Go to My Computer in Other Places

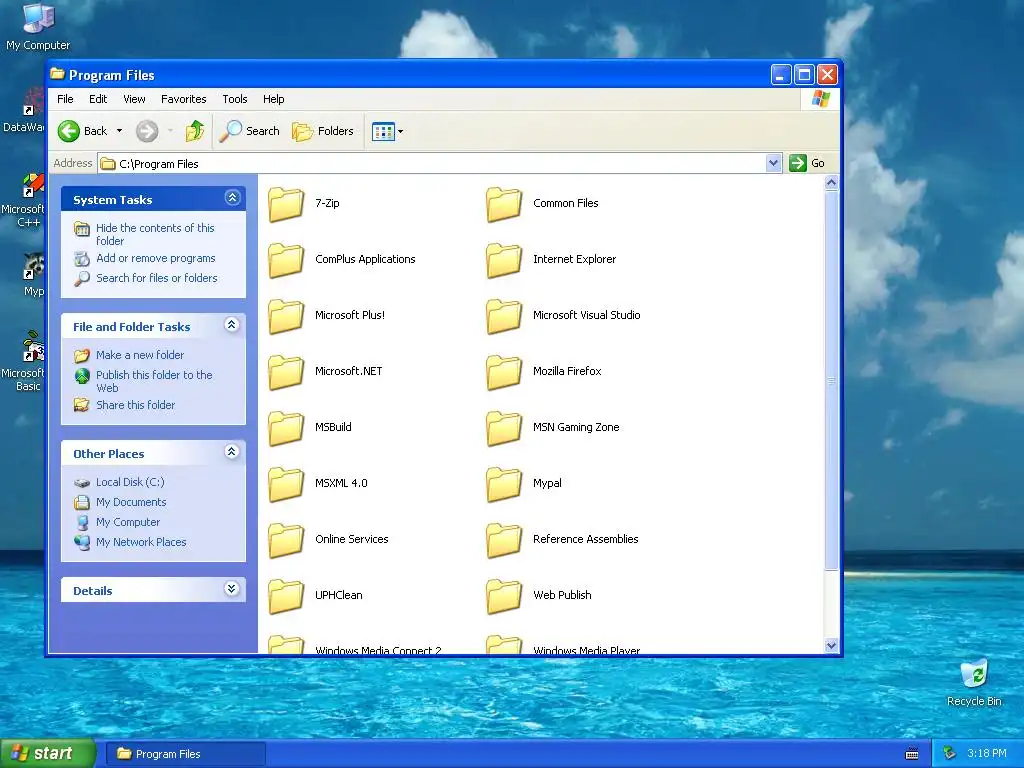(x=128, y=522)
